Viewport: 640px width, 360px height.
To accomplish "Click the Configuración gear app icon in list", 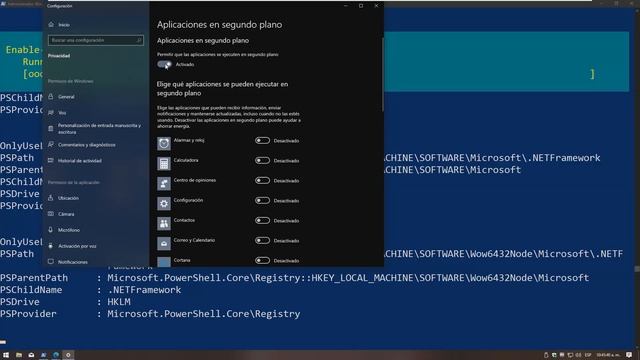I will click(x=164, y=203).
